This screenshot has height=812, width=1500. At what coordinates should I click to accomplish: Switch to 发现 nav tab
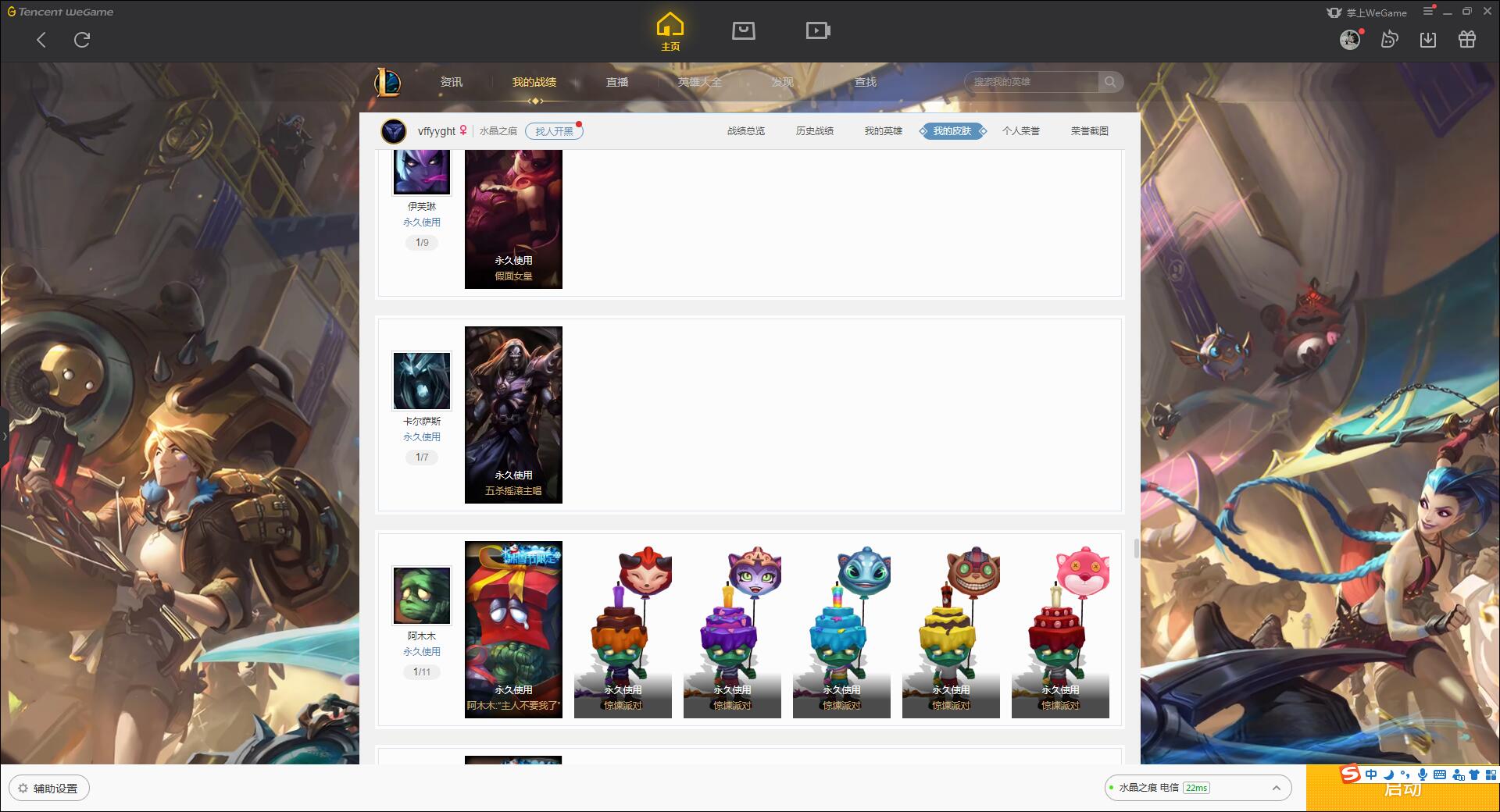(783, 82)
